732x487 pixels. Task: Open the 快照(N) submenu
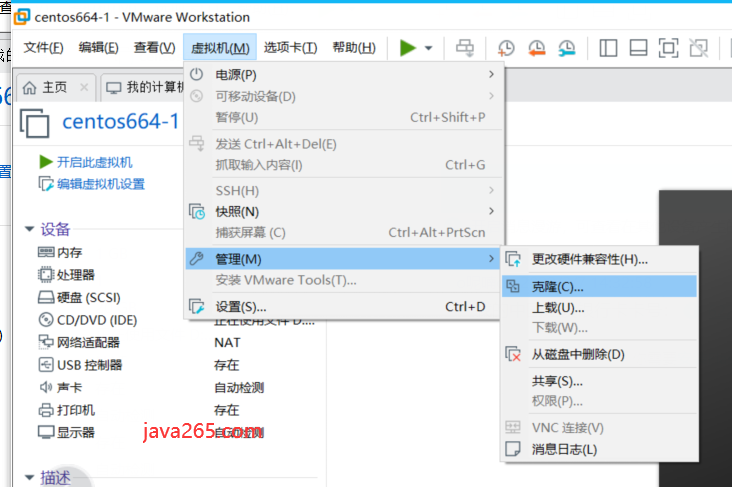(x=344, y=212)
